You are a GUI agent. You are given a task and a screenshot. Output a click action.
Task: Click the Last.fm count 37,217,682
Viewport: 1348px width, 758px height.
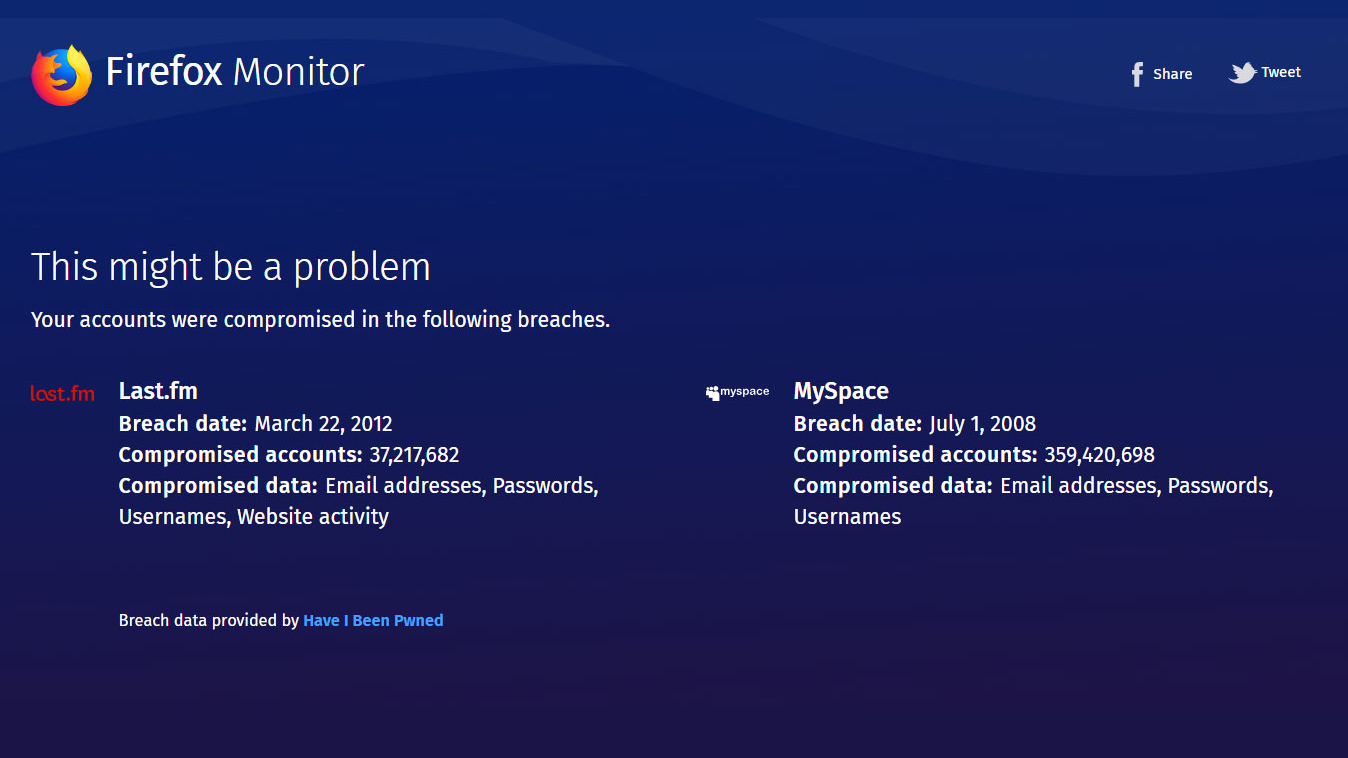[414, 455]
